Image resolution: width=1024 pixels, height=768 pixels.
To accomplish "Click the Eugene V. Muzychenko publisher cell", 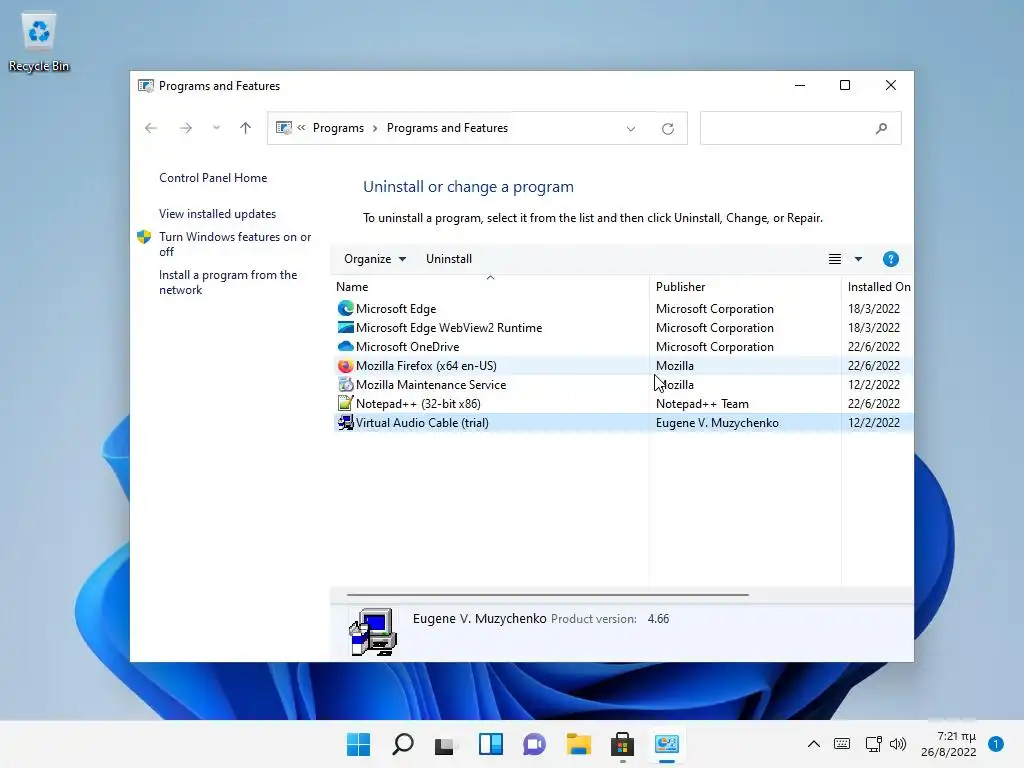I will pos(717,423).
